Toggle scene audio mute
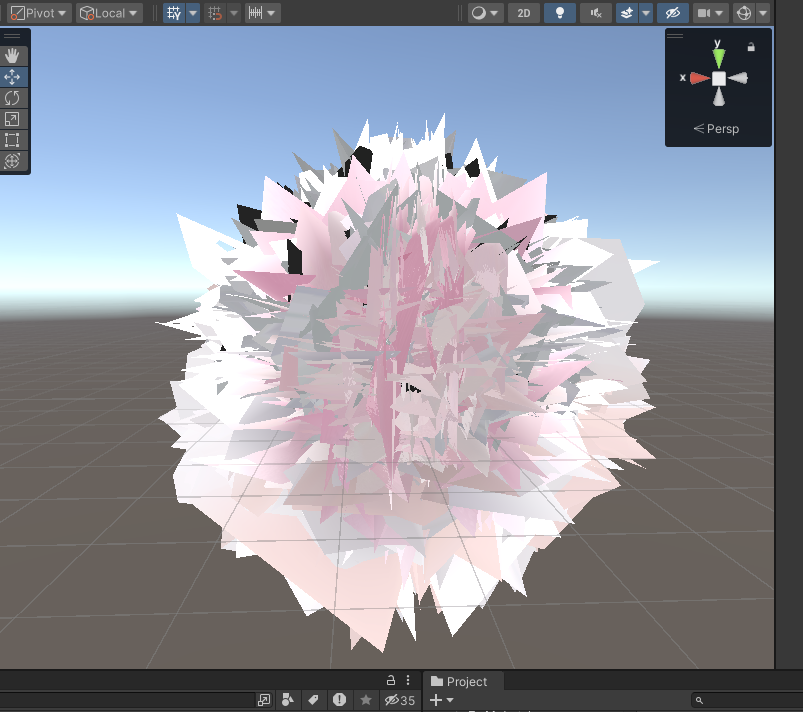 [x=596, y=13]
